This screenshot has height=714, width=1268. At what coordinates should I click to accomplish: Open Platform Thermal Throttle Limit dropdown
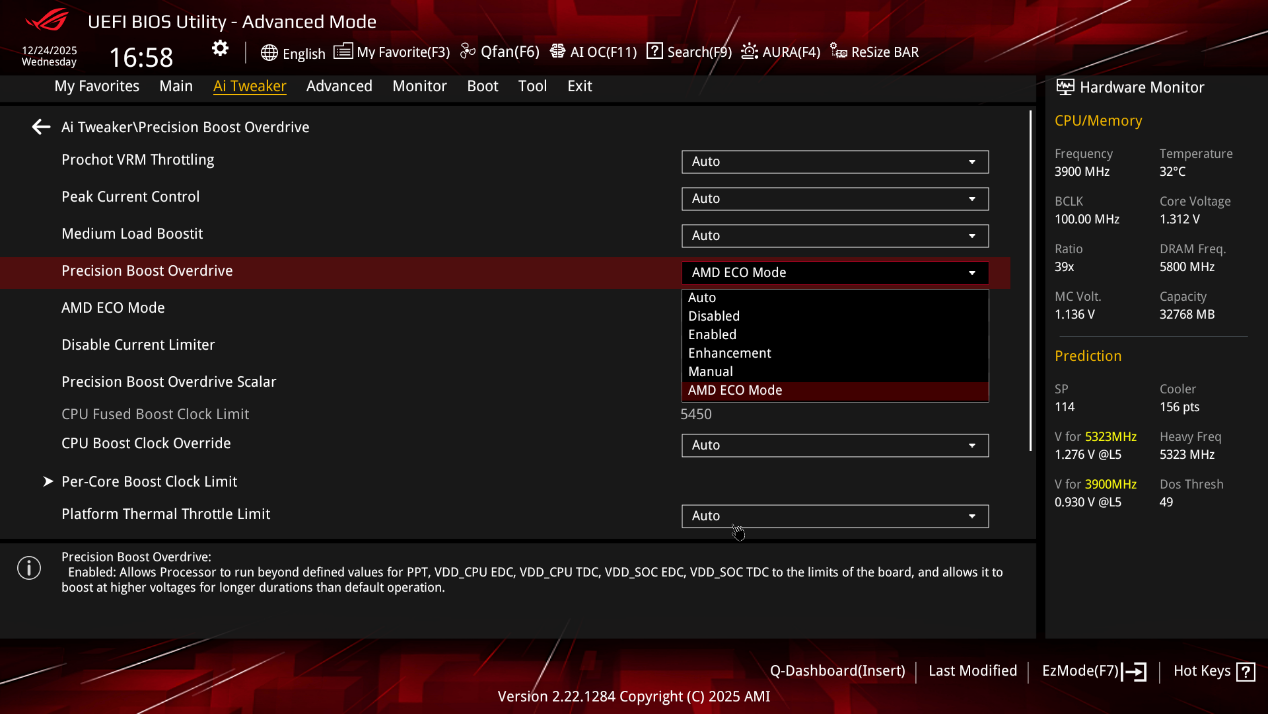(x=835, y=516)
